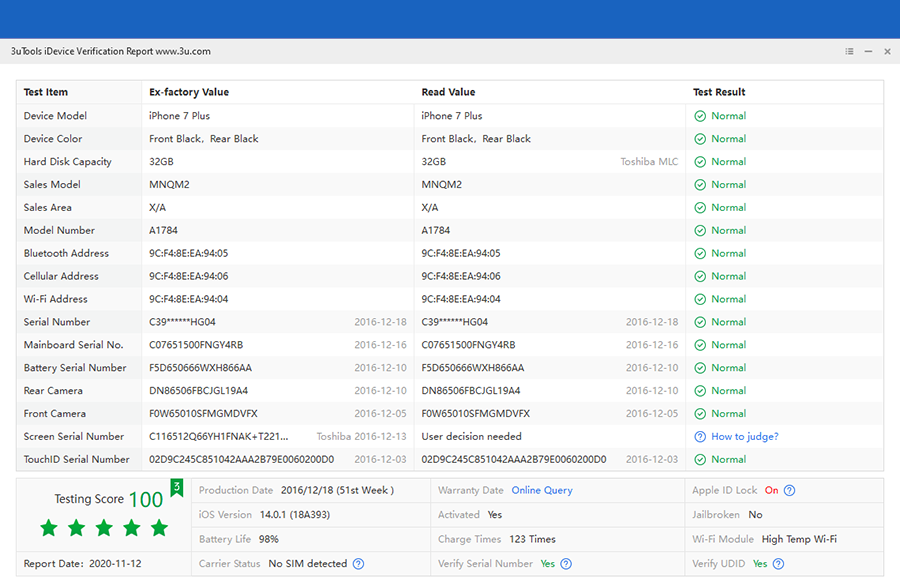Screen dimensions: 900x582
Task: Click the Device Model Normal check icon
Action: 700,116
